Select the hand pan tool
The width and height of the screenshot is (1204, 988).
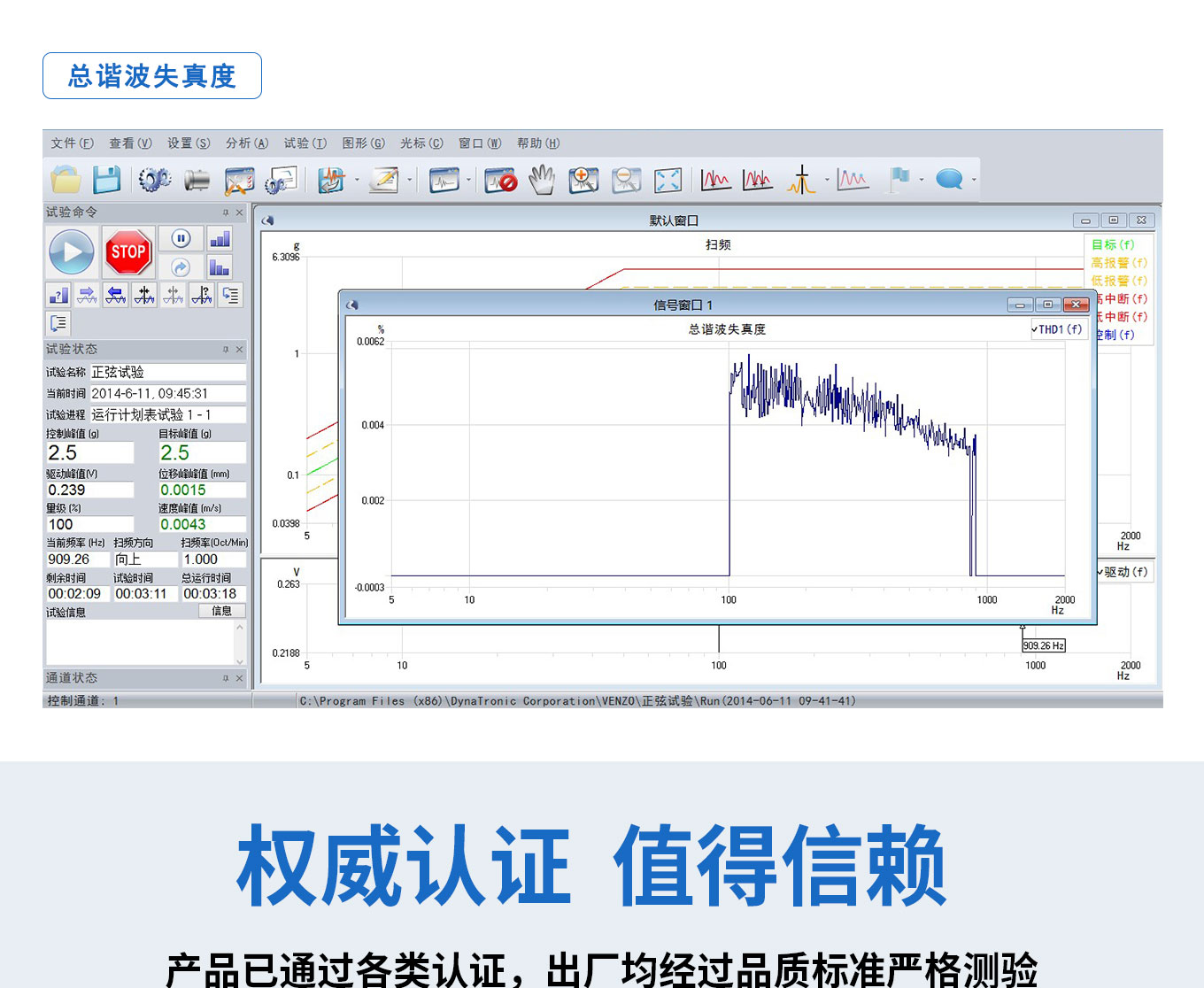point(542,180)
